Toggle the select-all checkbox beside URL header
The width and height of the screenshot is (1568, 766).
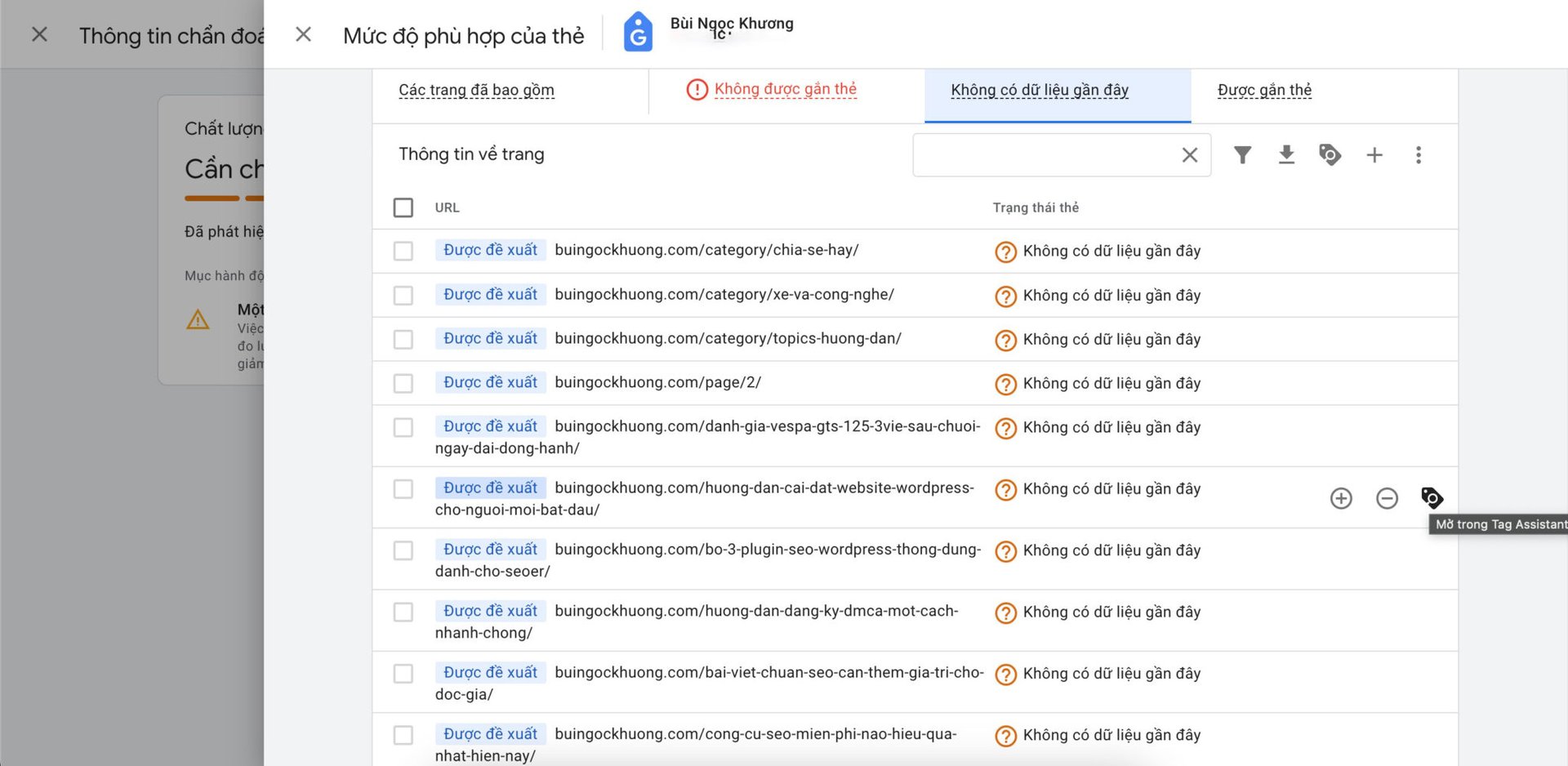coord(403,207)
